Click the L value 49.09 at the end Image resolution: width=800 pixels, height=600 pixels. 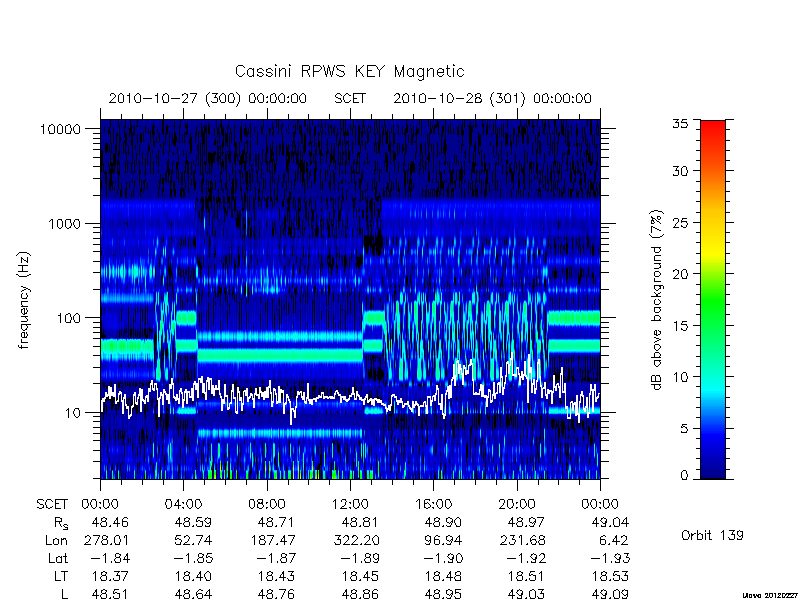(610, 594)
